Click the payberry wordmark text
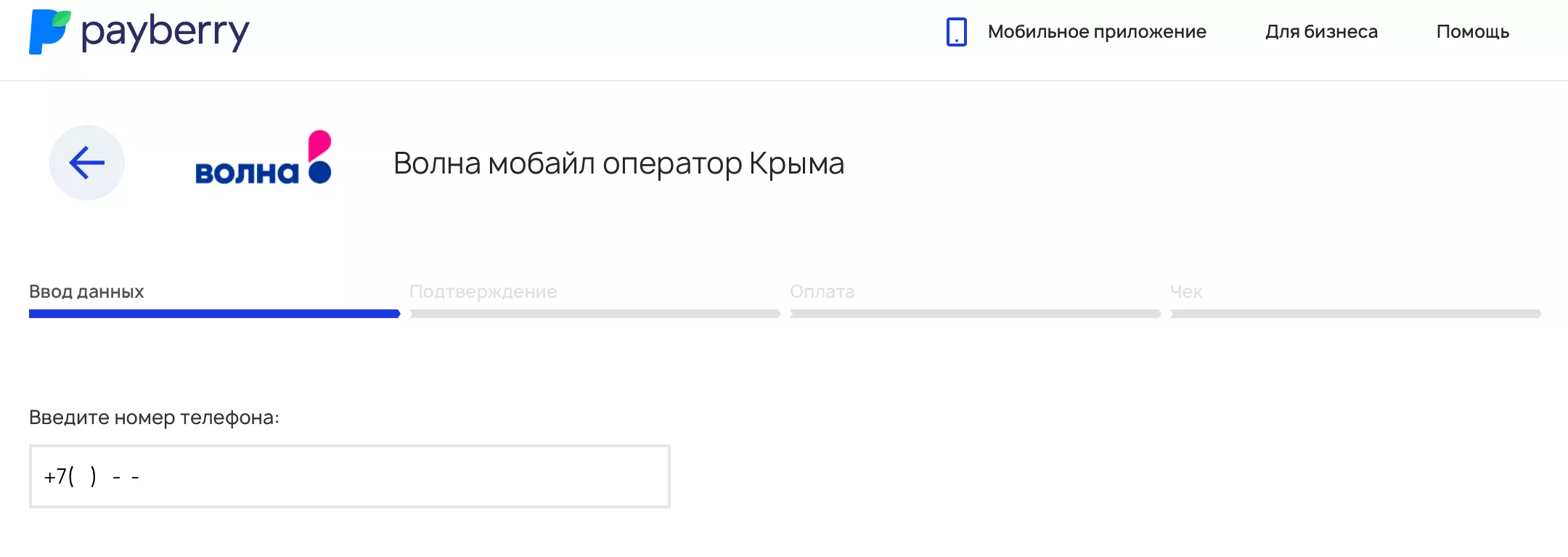1568x557 pixels. (165, 33)
